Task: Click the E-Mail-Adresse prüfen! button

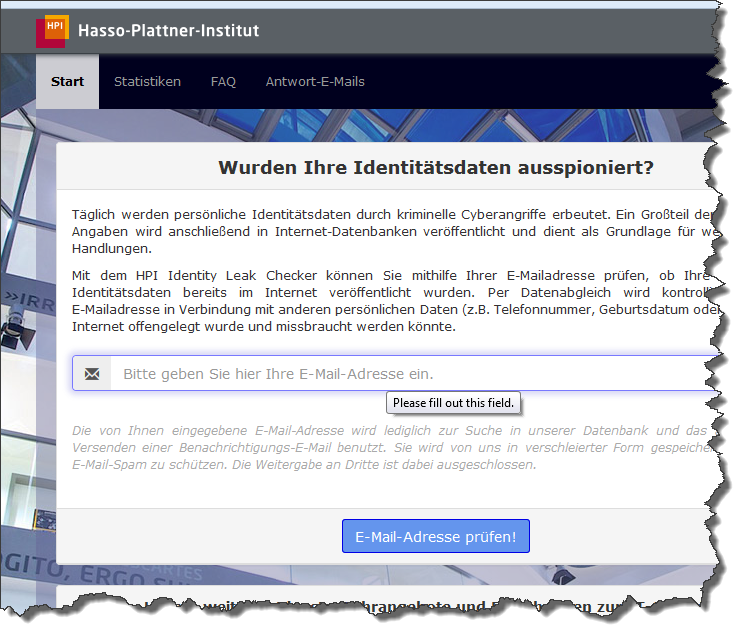Action: (x=436, y=536)
